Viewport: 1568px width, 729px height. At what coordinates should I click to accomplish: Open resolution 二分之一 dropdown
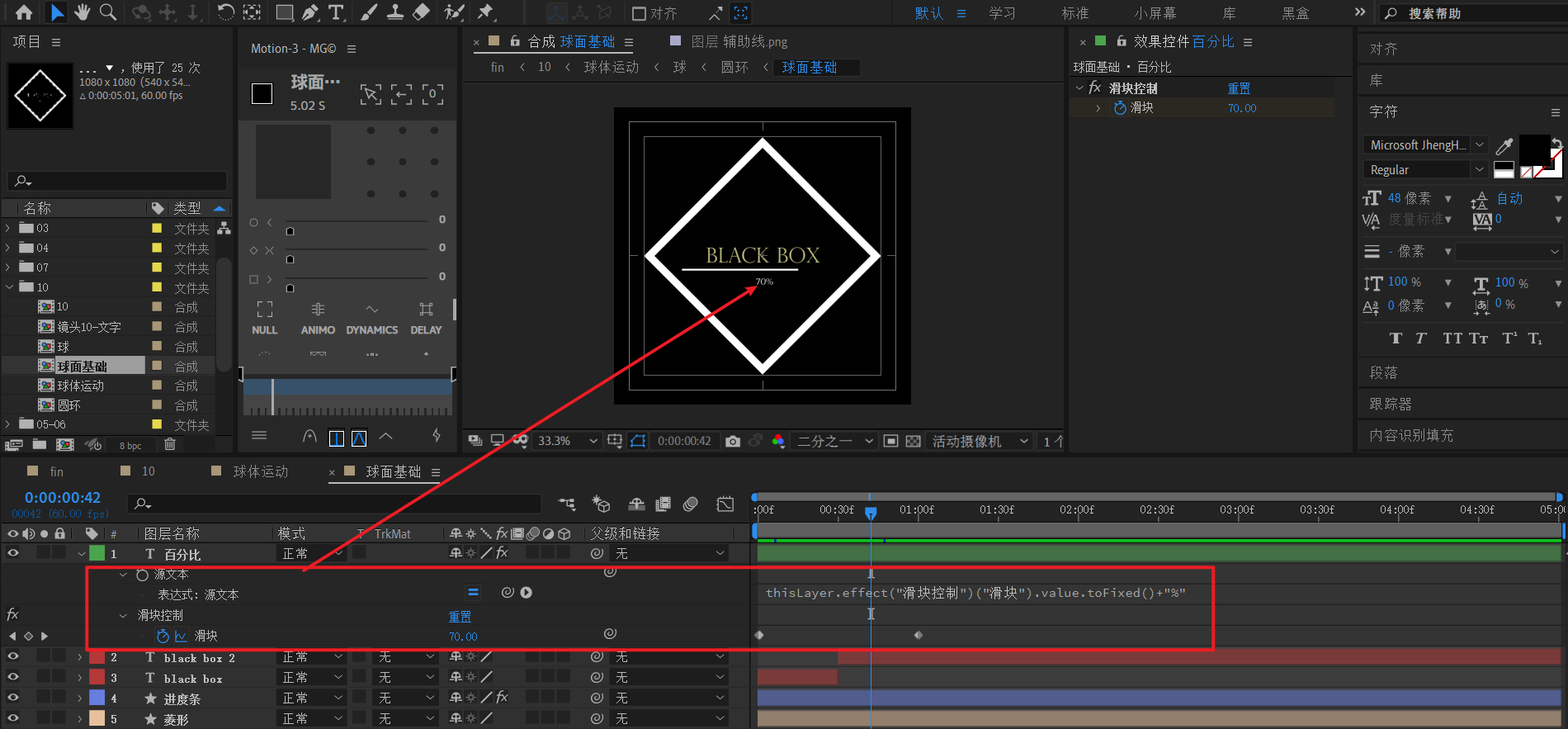[834, 441]
